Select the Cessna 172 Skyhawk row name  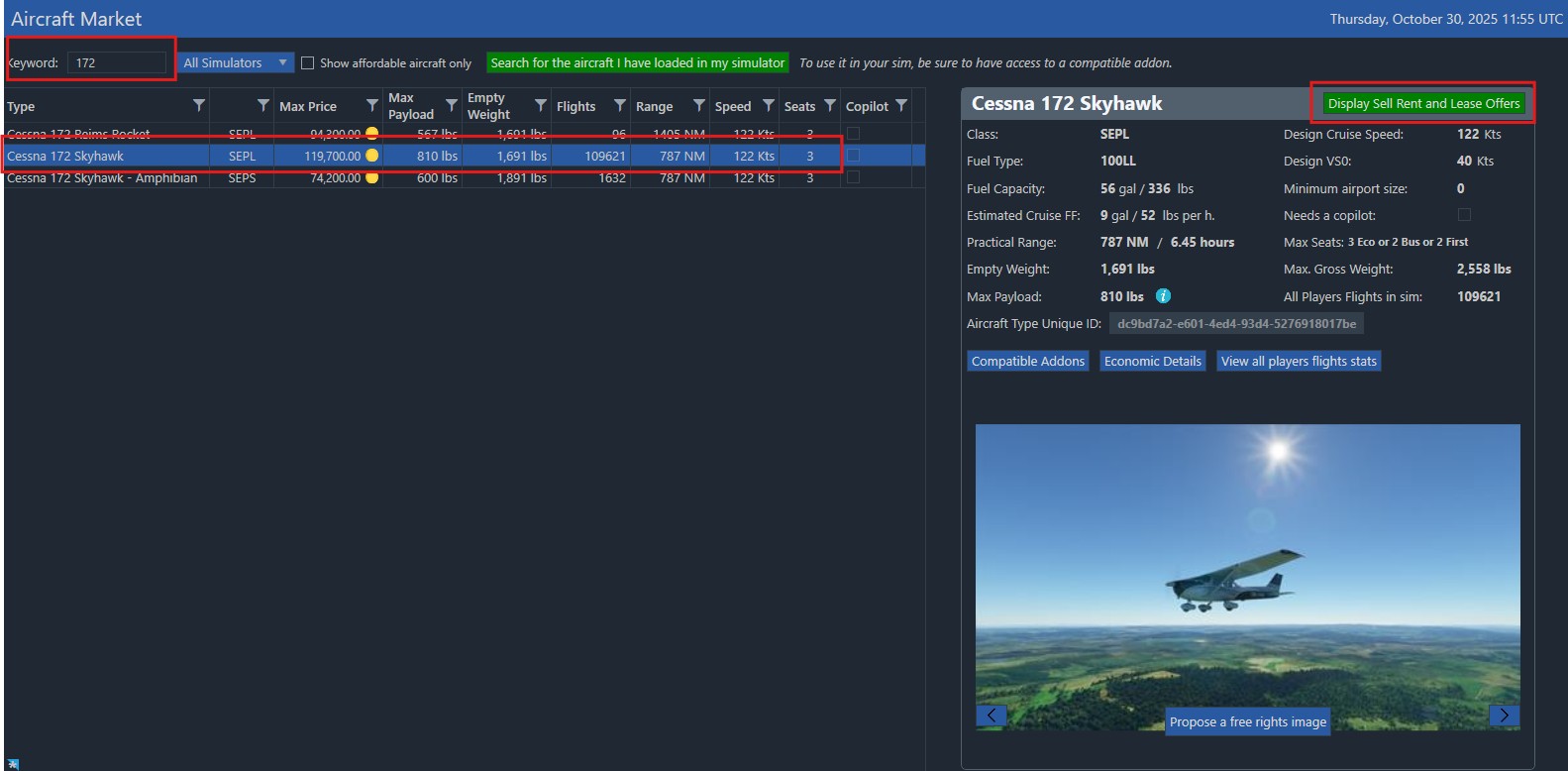tap(65, 156)
